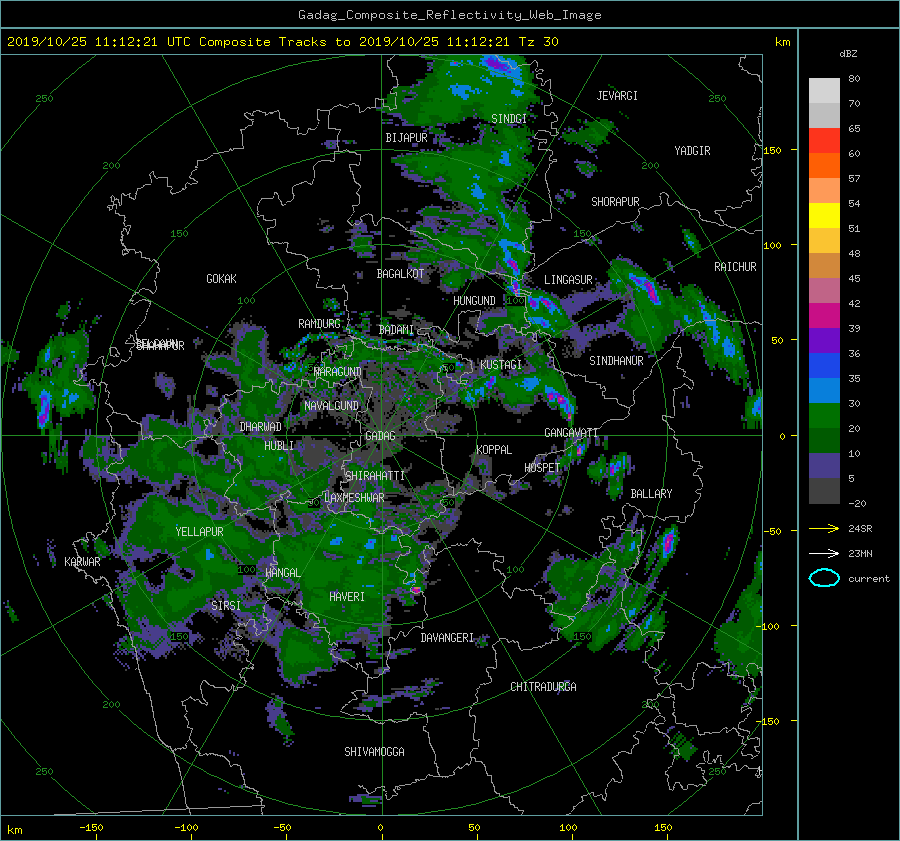Click the DHARWAD city label
The image size is (900, 841).
260,427
